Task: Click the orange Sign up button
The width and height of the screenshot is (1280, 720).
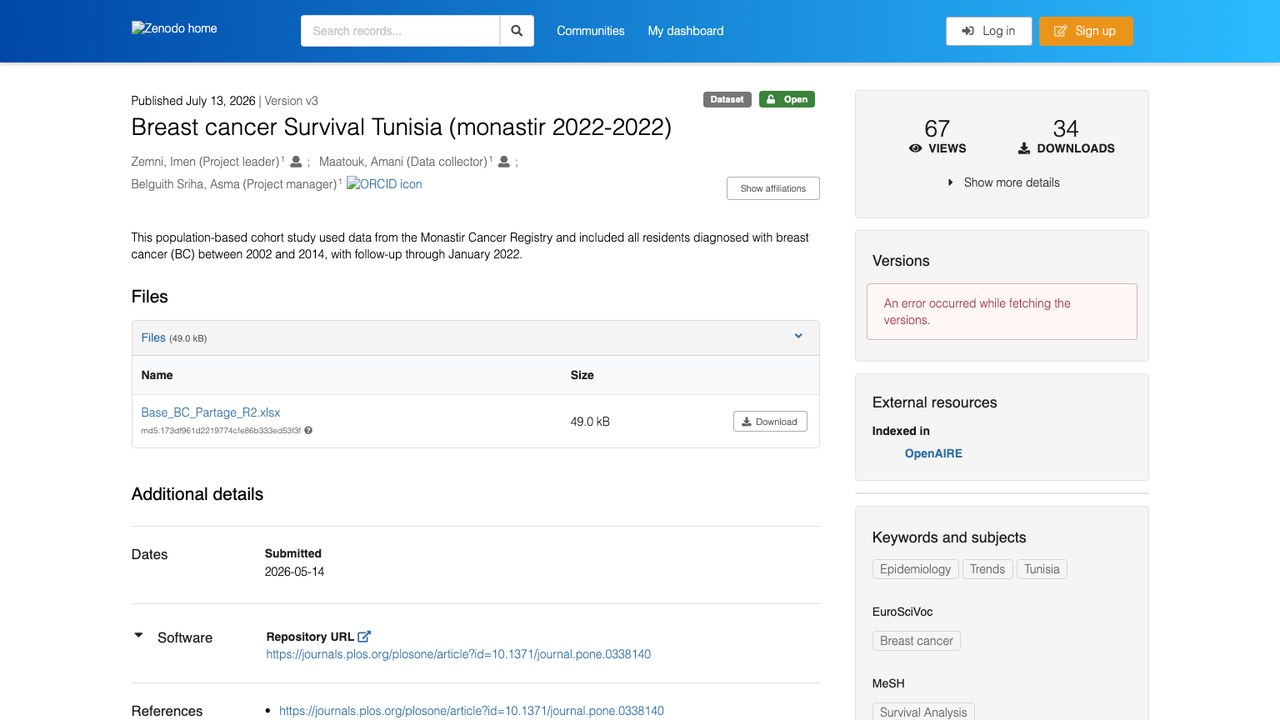Action: [x=1086, y=31]
